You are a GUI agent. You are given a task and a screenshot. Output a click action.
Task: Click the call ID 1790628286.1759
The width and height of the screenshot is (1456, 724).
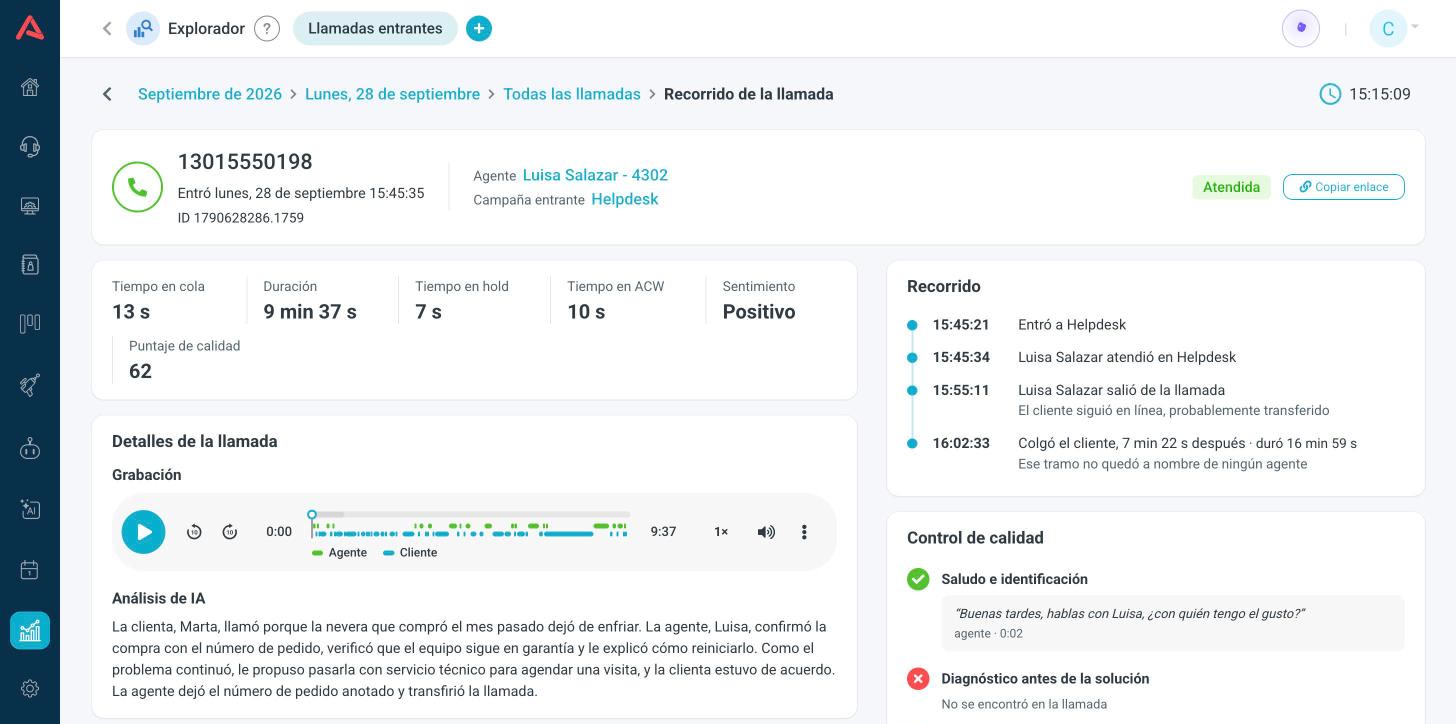tap(241, 218)
